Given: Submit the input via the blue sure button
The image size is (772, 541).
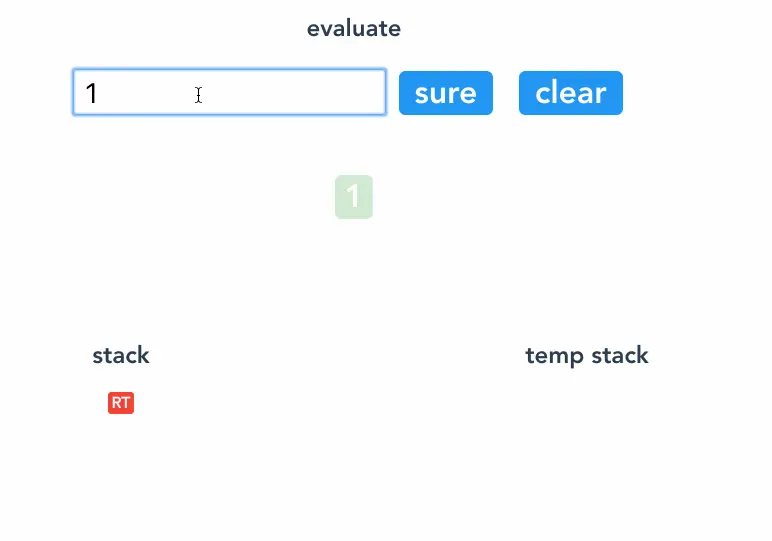Looking at the screenshot, I should tap(446, 93).
